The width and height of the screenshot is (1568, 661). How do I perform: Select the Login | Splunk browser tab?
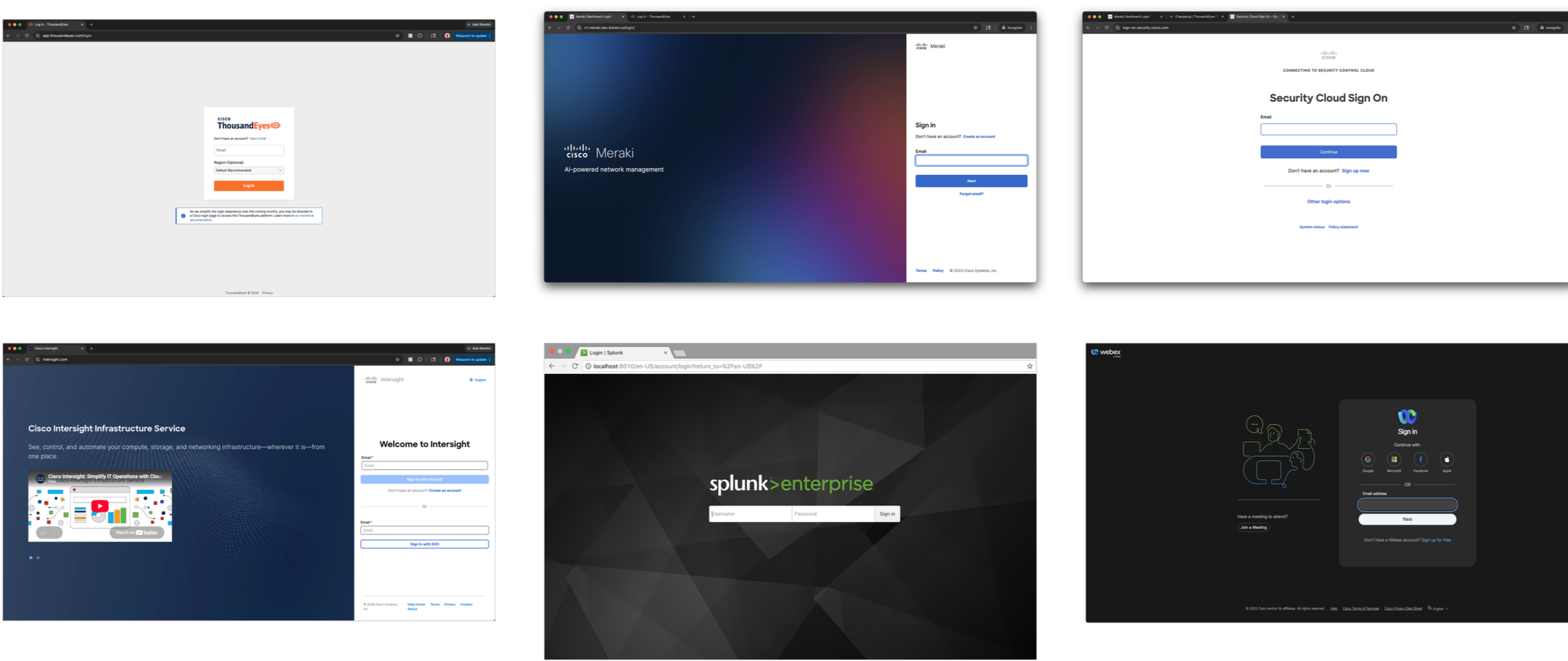(625, 353)
